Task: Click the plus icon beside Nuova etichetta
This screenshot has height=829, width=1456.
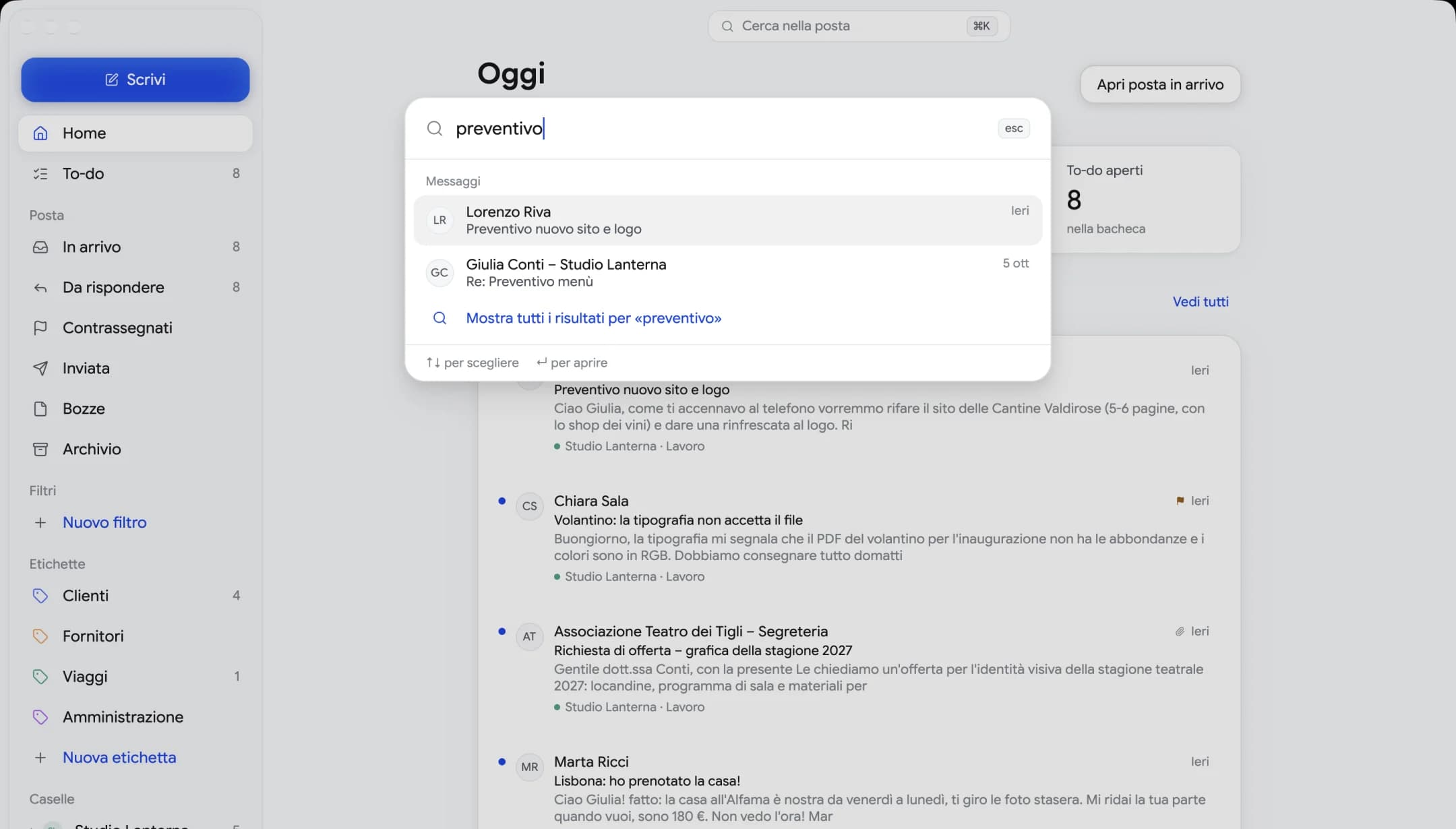Action: tap(40, 758)
